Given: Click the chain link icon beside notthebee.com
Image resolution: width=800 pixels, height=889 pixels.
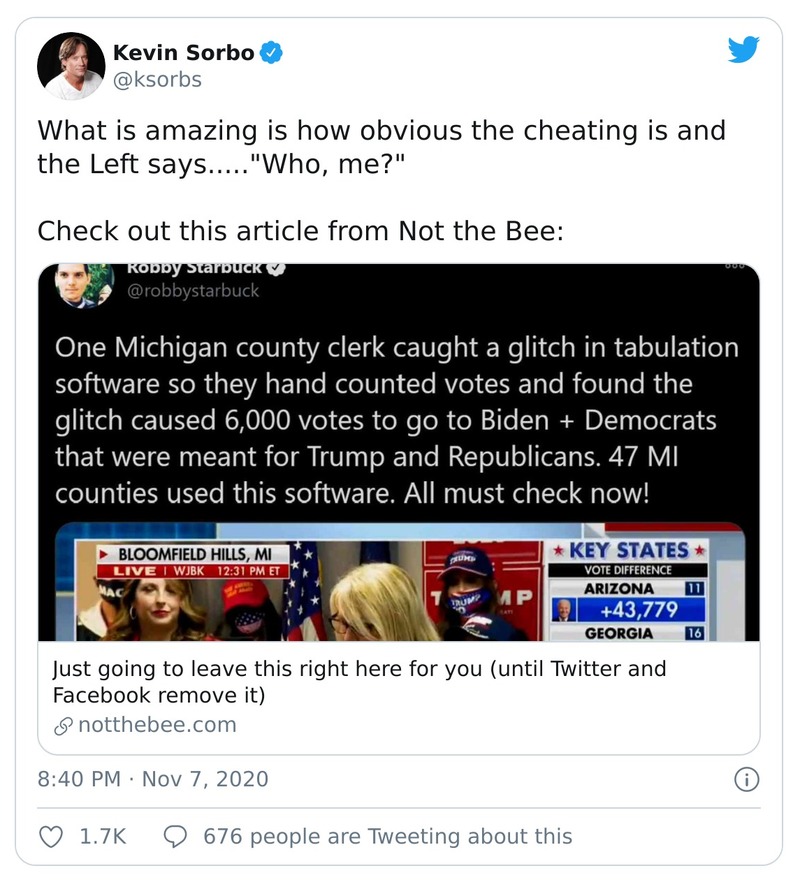Looking at the screenshot, I should point(62,725).
